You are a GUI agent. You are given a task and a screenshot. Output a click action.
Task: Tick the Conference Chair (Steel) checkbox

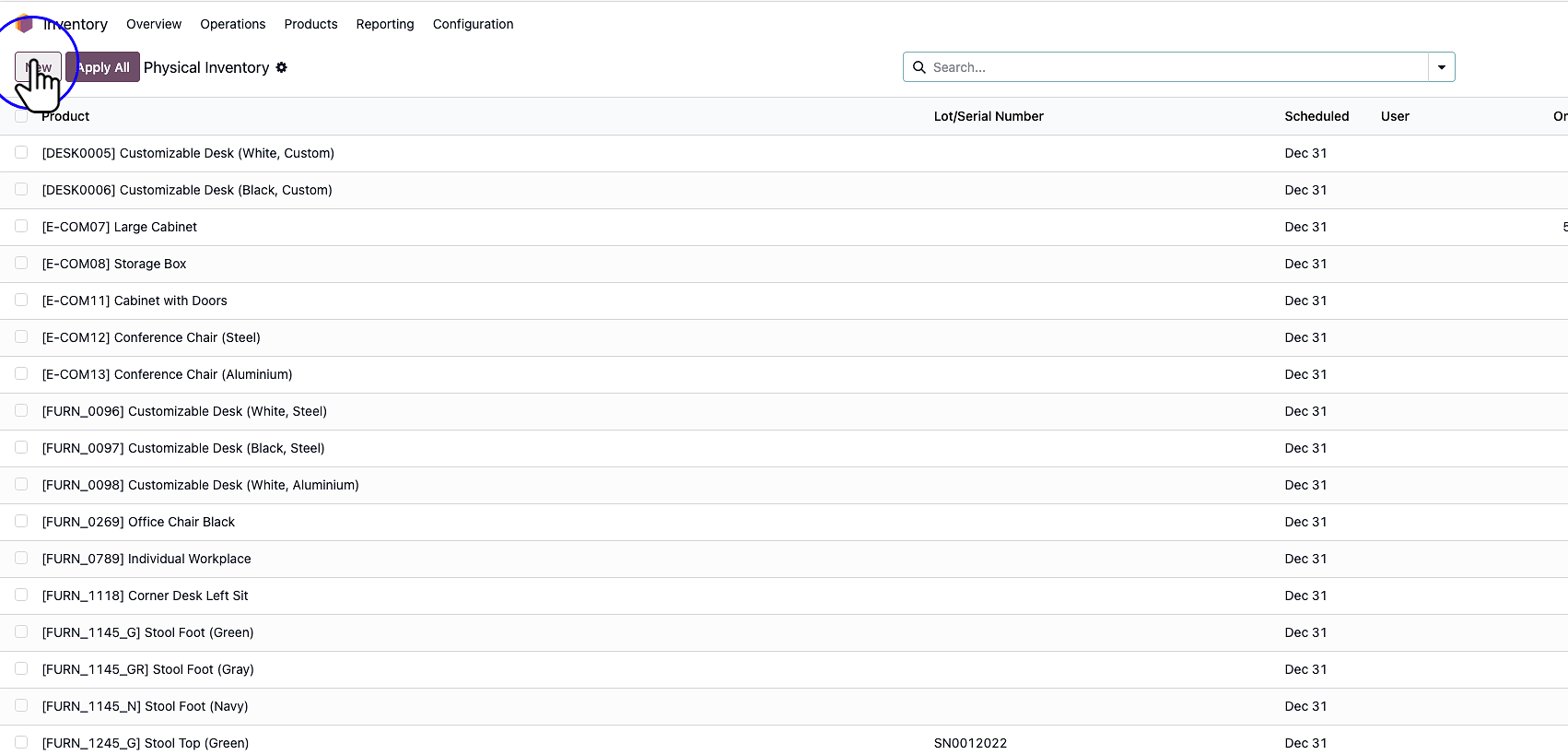pos(21,337)
